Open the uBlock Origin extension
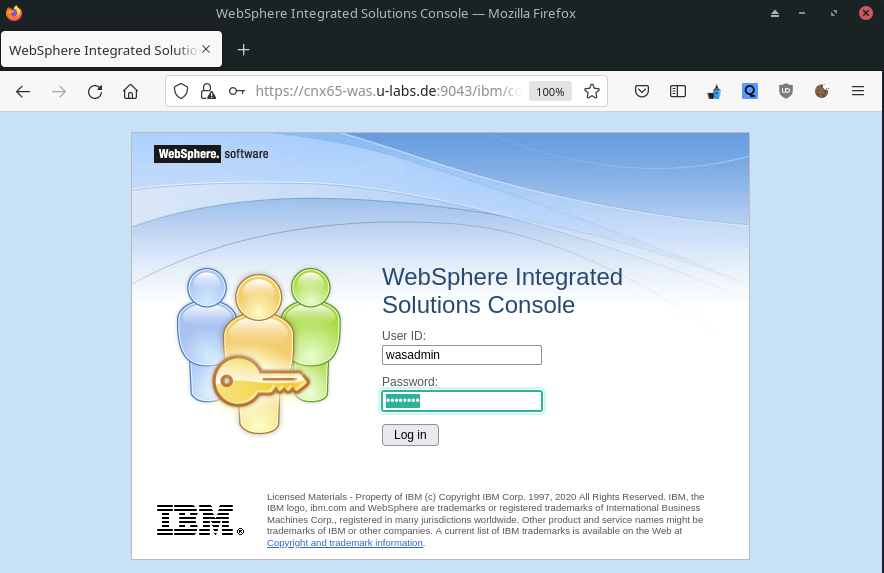Image resolution: width=884 pixels, height=573 pixels. [x=786, y=91]
